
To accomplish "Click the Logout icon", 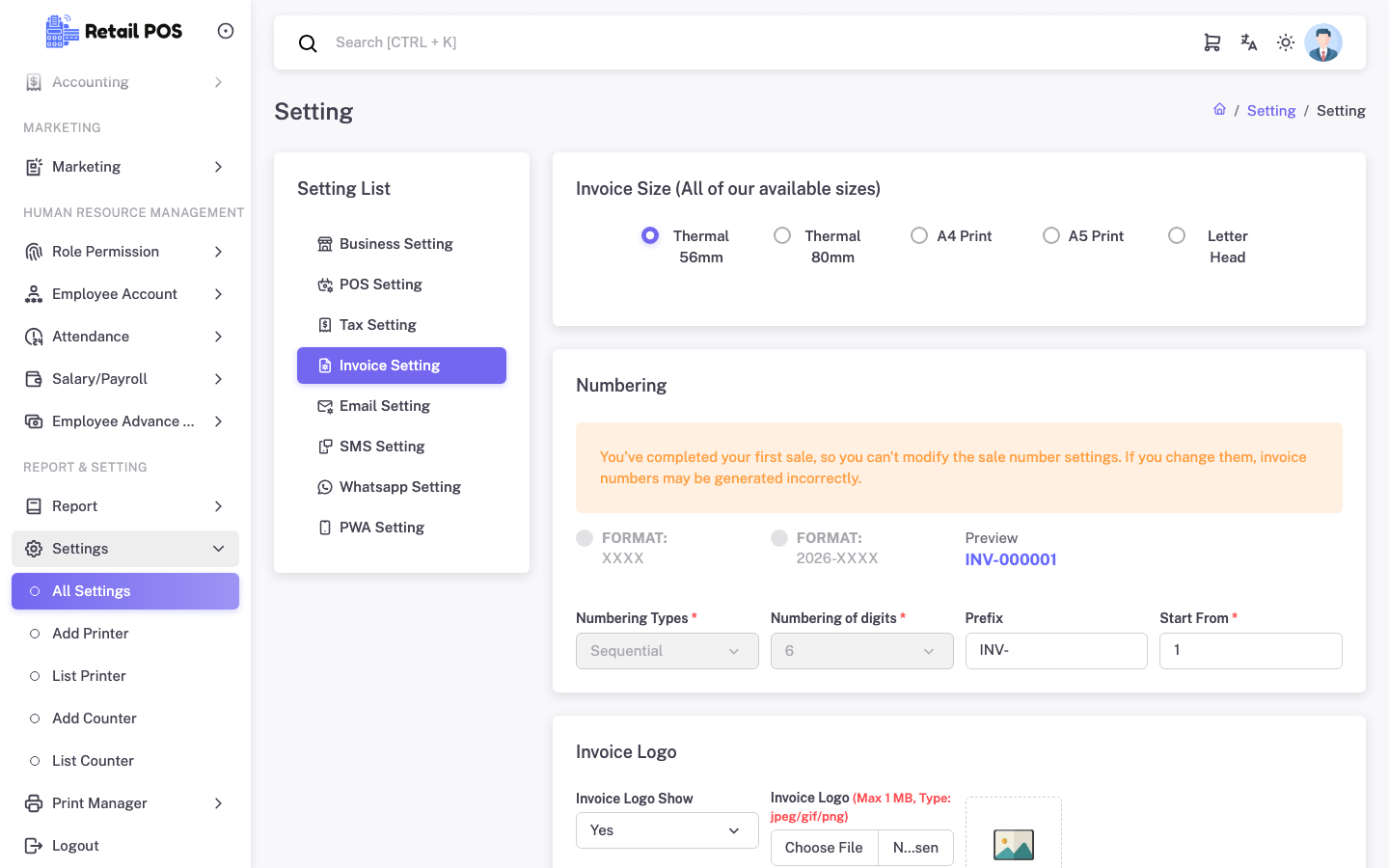I will 34,846.
